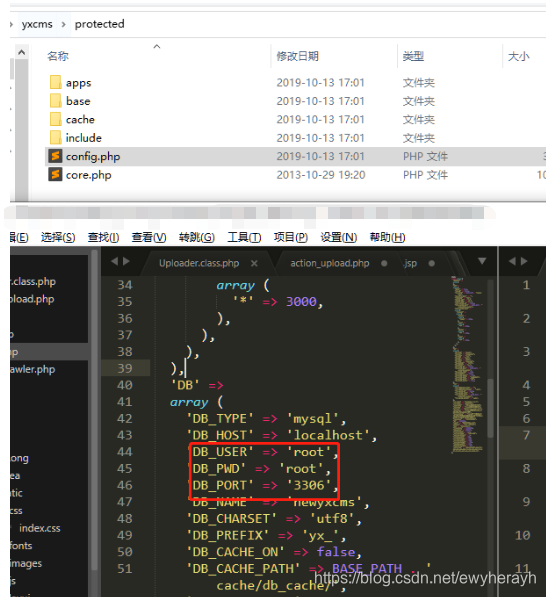Select index.css in the sidebar
The width and height of the screenshot is (546, 597).
(x=40, y=528)
